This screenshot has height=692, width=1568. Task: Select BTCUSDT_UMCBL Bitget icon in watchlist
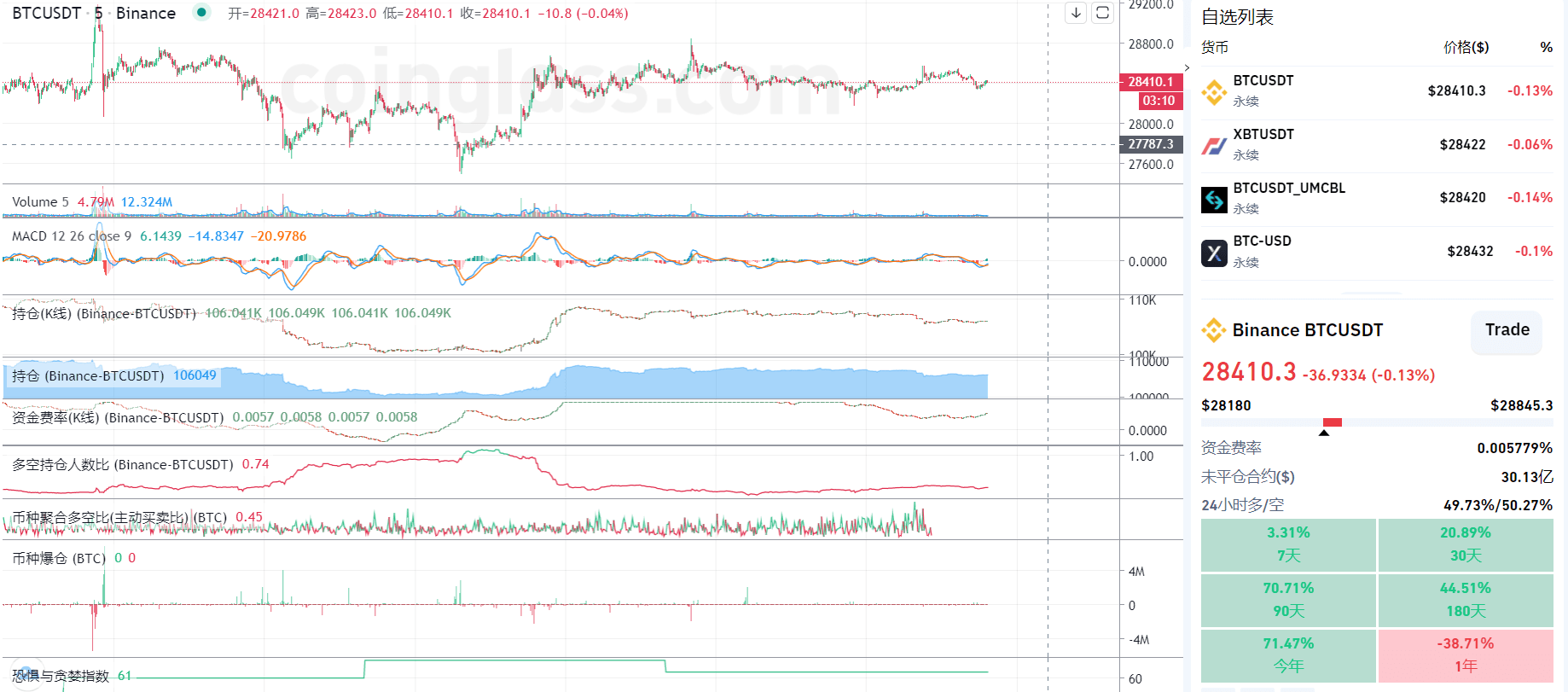click(1214, 199)
